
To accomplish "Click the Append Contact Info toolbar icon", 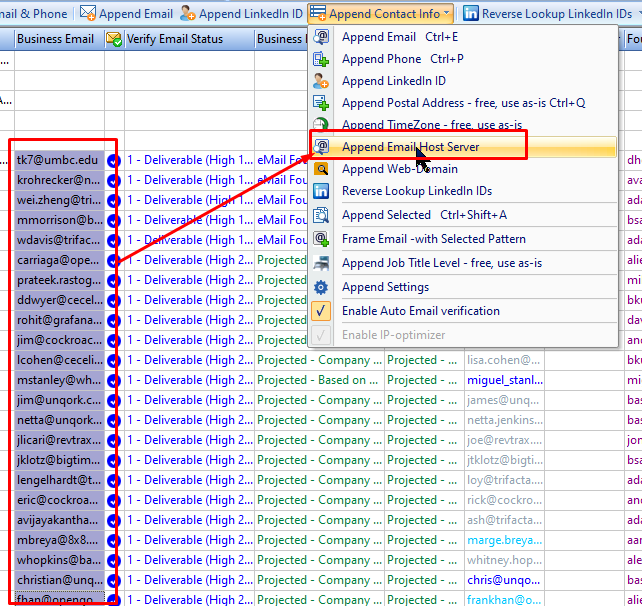I will coord(318,13).
